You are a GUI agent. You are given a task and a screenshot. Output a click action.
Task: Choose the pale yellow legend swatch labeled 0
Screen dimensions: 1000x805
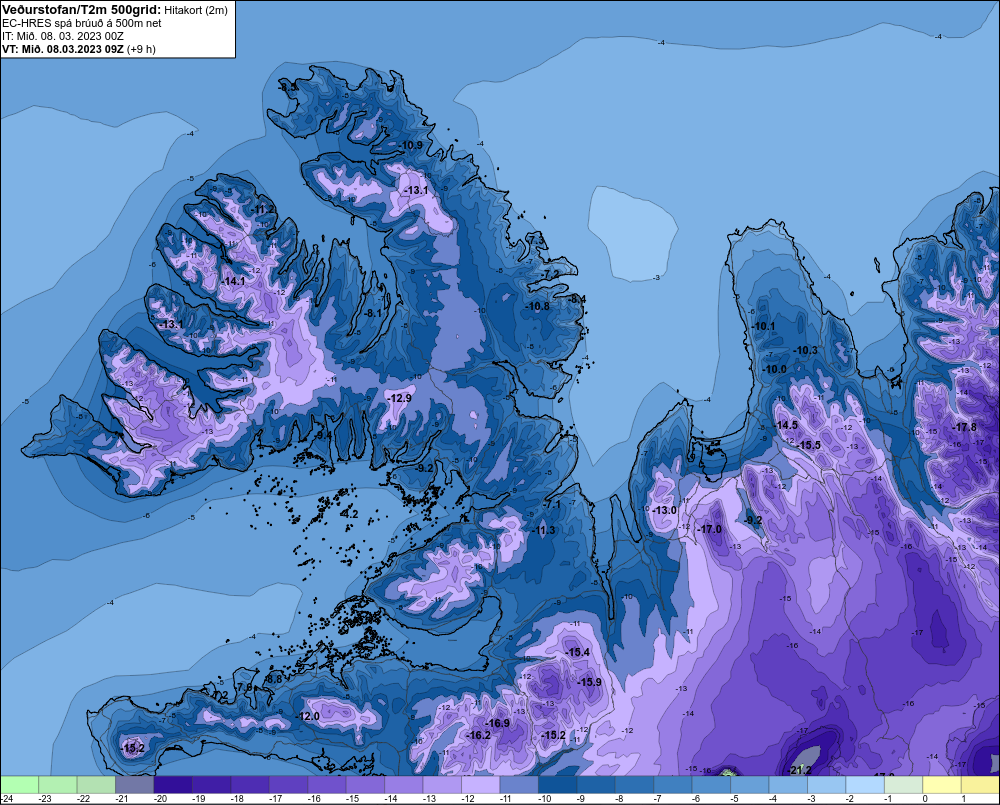tap(943, 784)
